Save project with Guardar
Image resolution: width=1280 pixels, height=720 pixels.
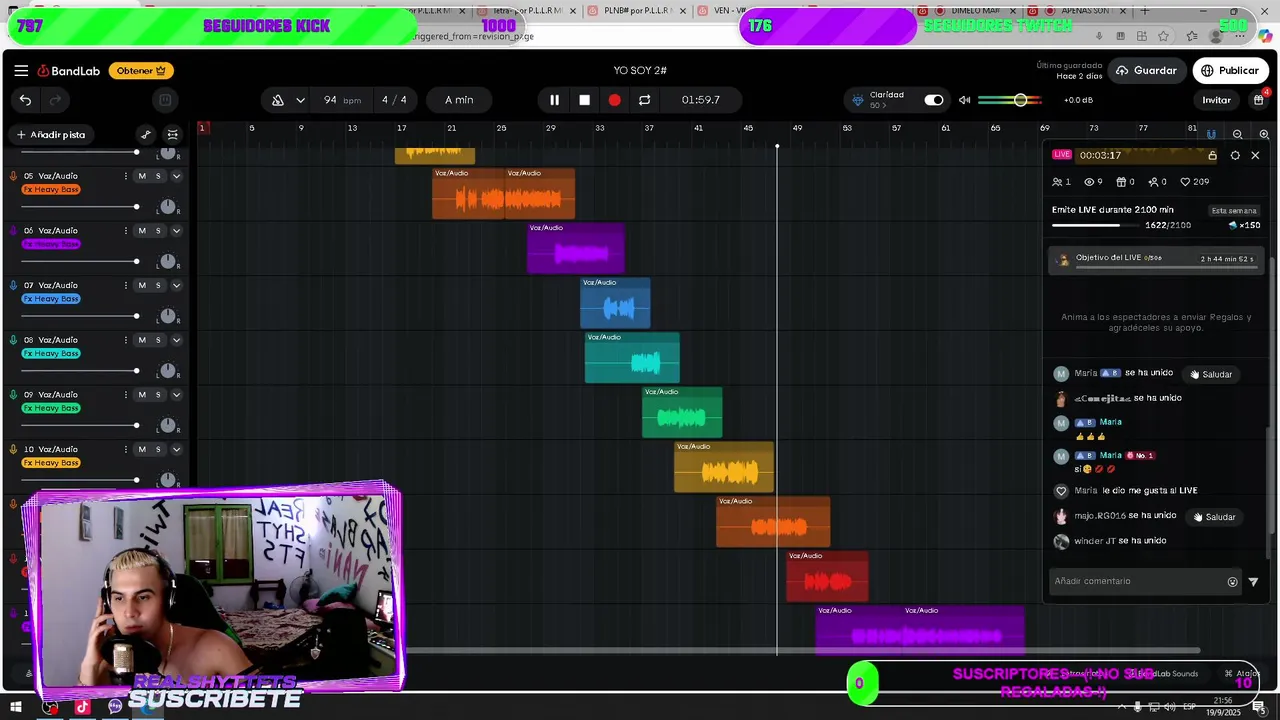(x=1147, y=71)
